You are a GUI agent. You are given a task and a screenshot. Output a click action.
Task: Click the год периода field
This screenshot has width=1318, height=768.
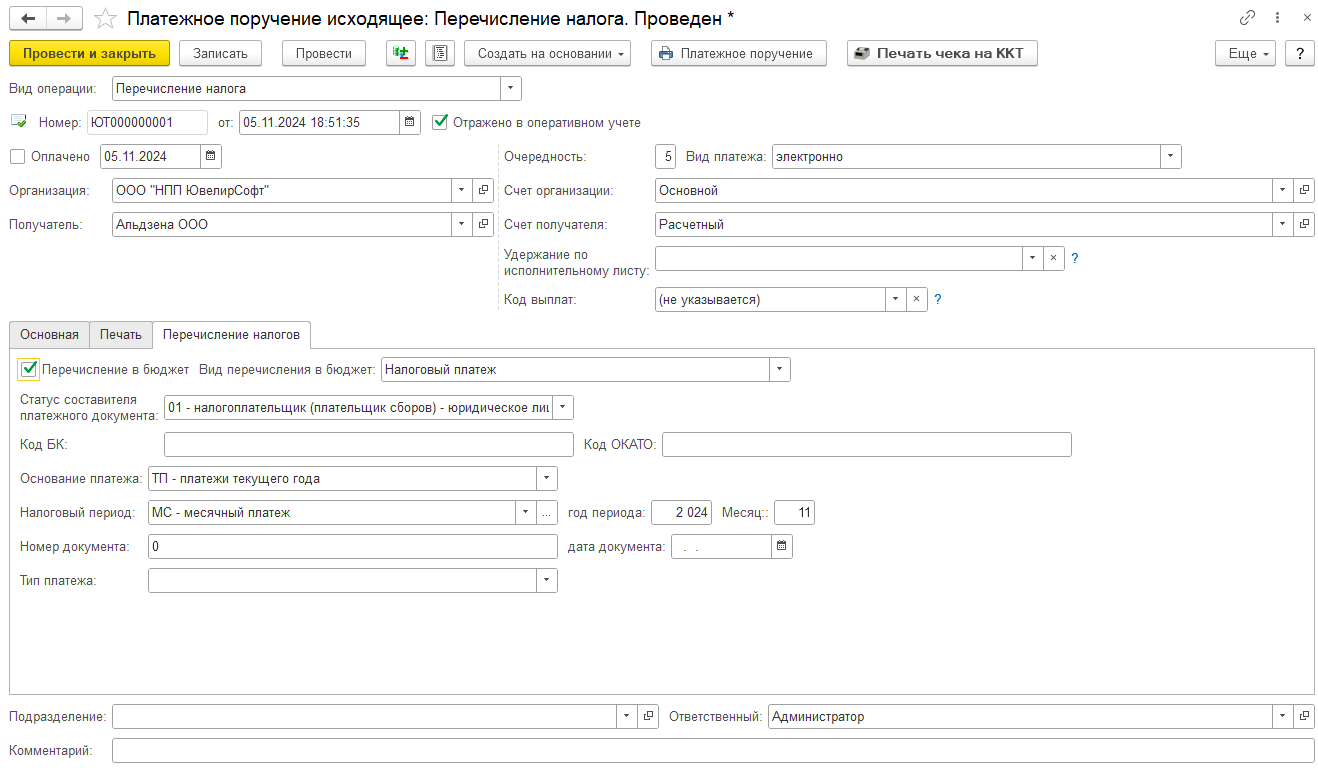point(681,512)
